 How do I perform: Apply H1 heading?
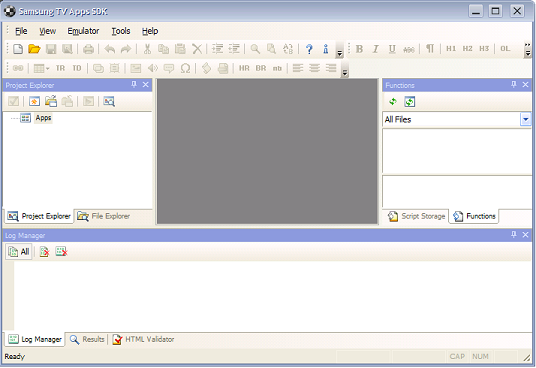[451, 49]
